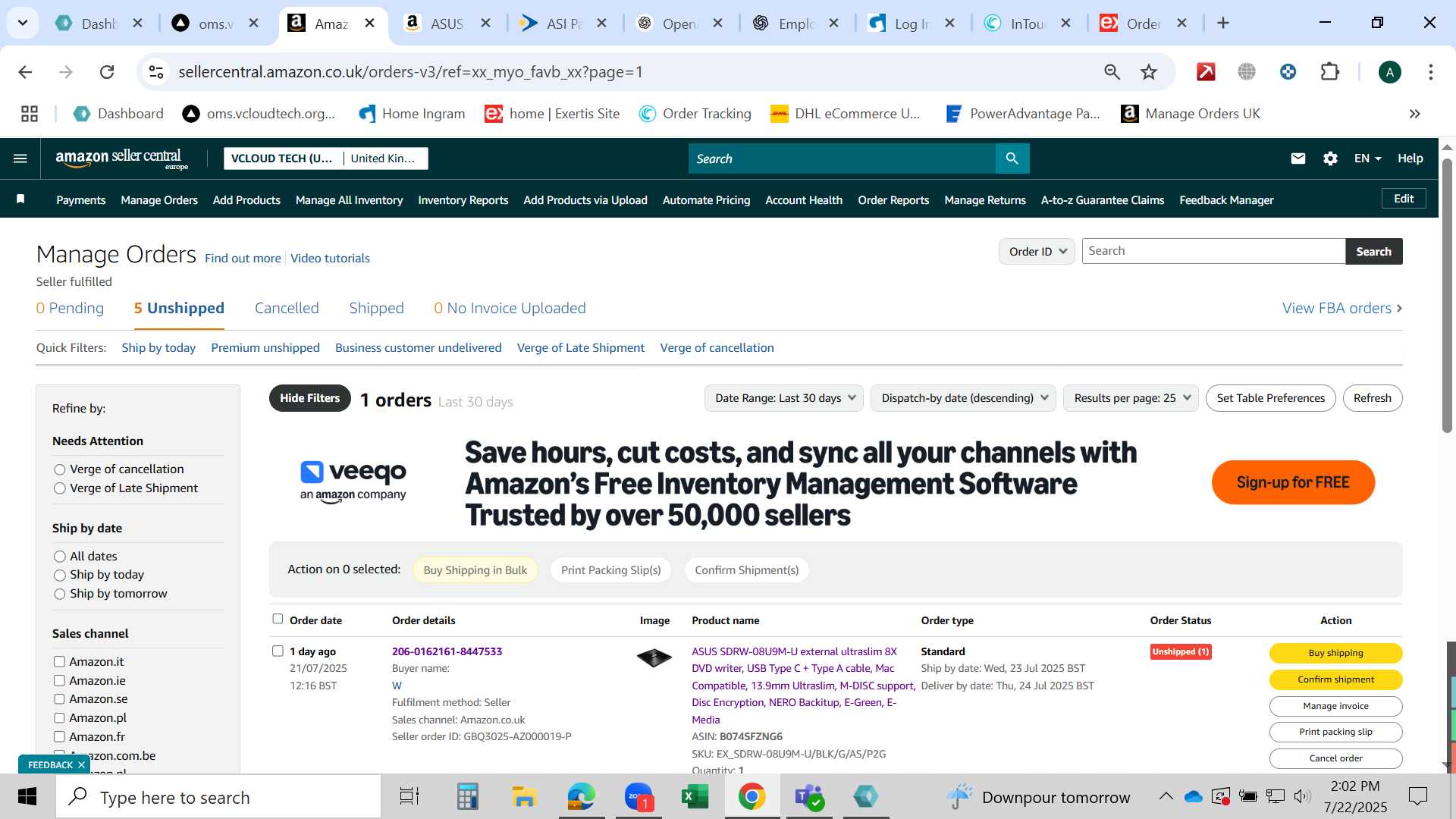Open Chrome three-dot menu
Viewport: 1456px width, 819px height.
tap(1430, 72)
